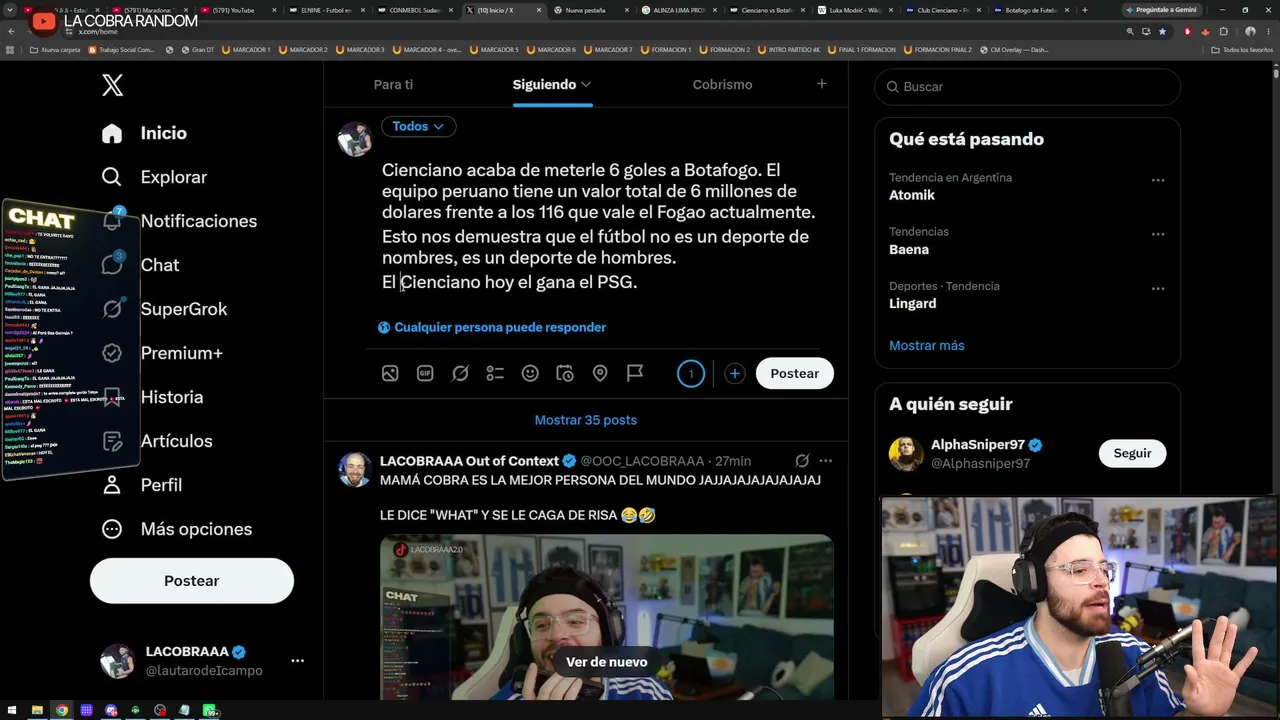
Task: Open the MARCADOR 1 bookmark
Action: (x=246, y=49)
